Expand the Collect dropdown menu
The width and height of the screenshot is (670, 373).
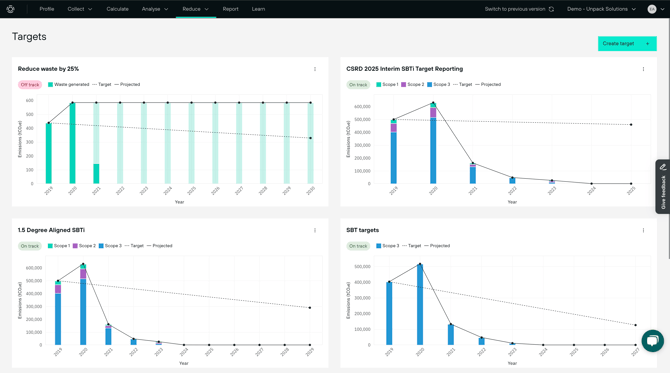(x=80, y=9)
